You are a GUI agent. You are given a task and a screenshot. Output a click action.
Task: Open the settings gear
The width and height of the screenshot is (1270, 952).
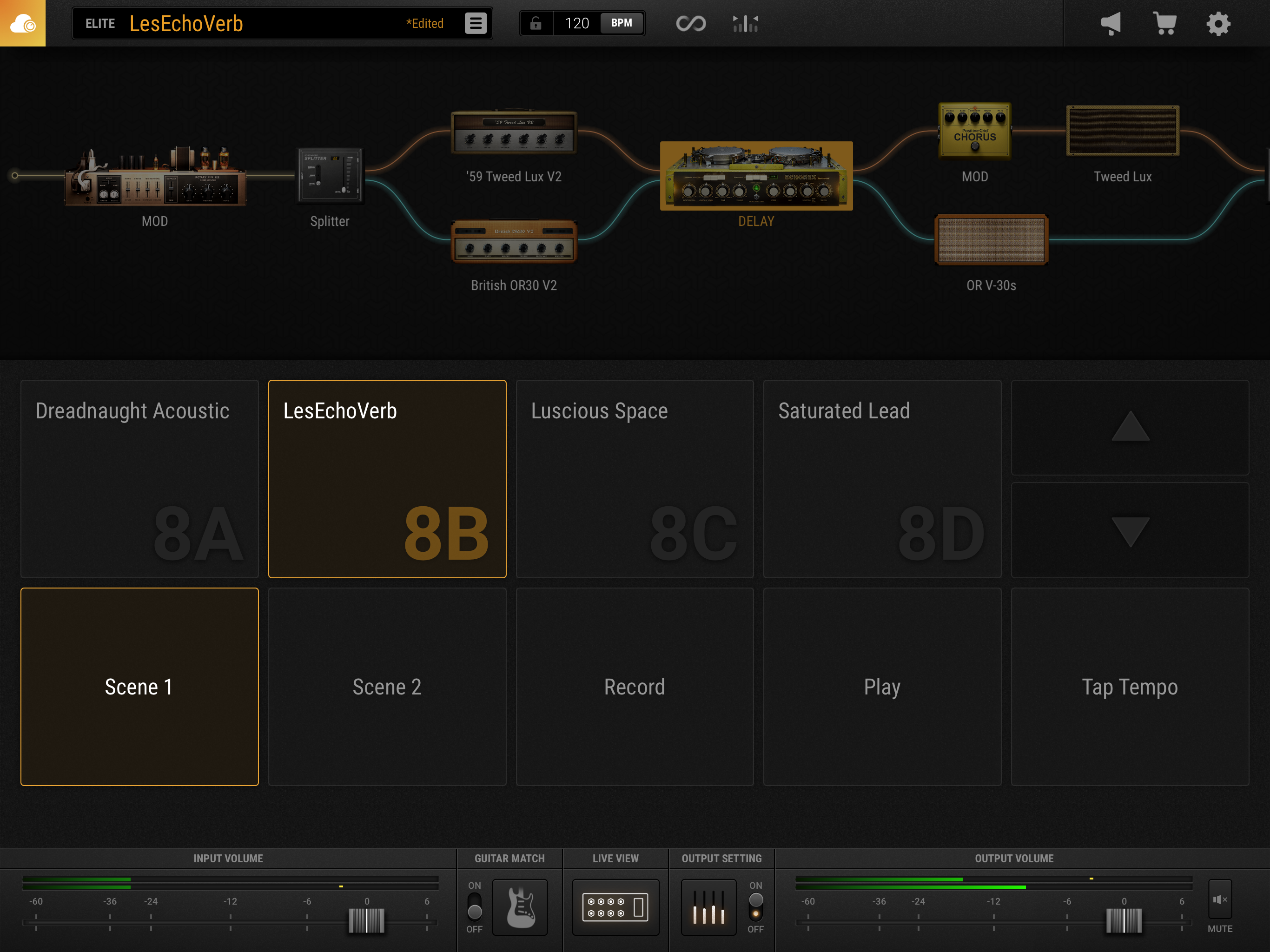coord(1218,24)
